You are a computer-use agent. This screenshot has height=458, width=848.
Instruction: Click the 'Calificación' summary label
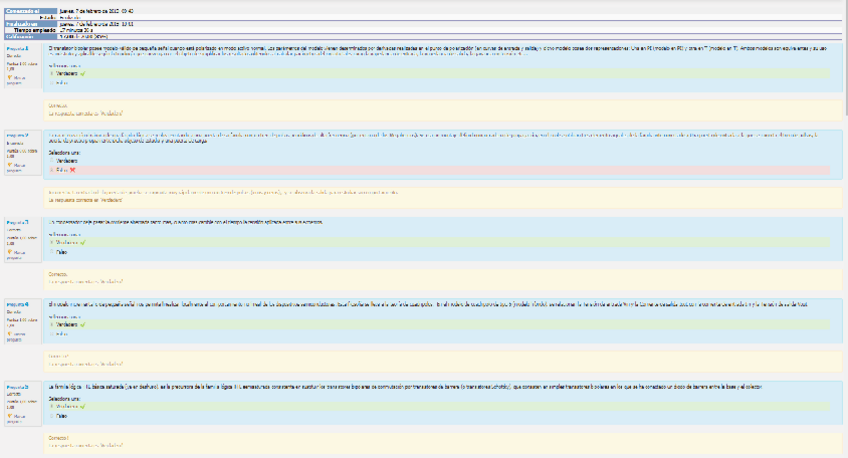[19, 37]
